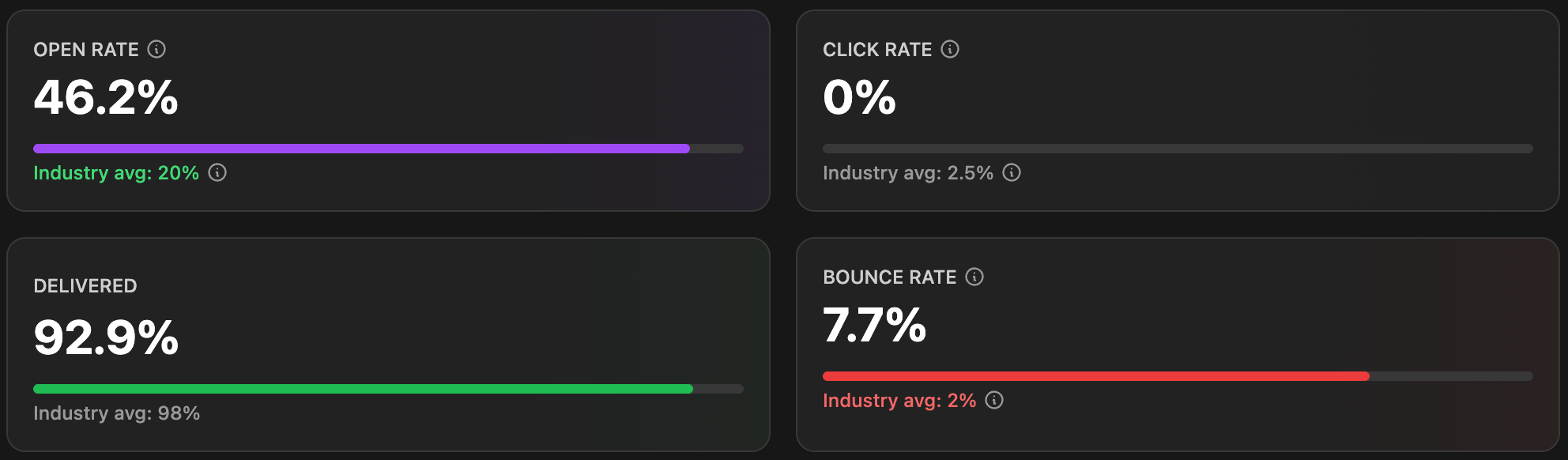Viewport: 1568px width, 460px height.
Task: Click the info icon beside CLICK RATE
Action: [x=950, y=49]
